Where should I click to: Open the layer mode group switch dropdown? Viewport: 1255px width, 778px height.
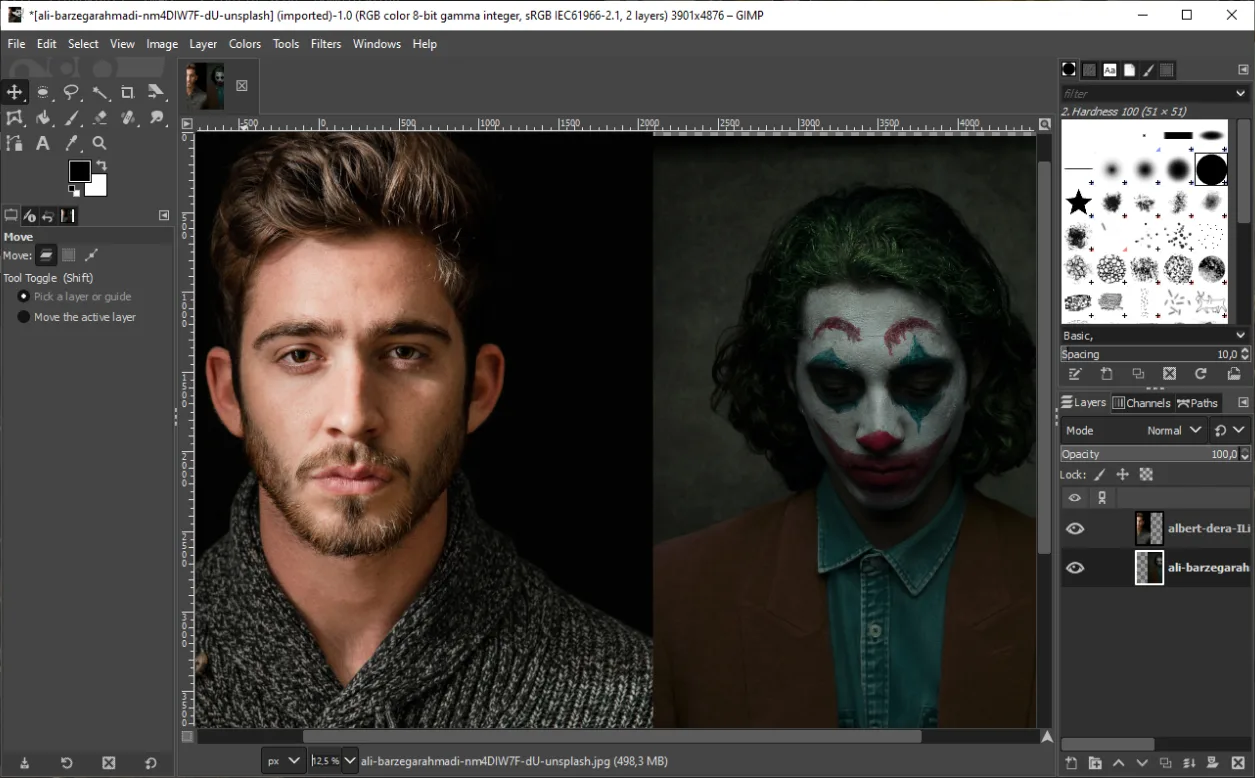(x=1230, y=430)
